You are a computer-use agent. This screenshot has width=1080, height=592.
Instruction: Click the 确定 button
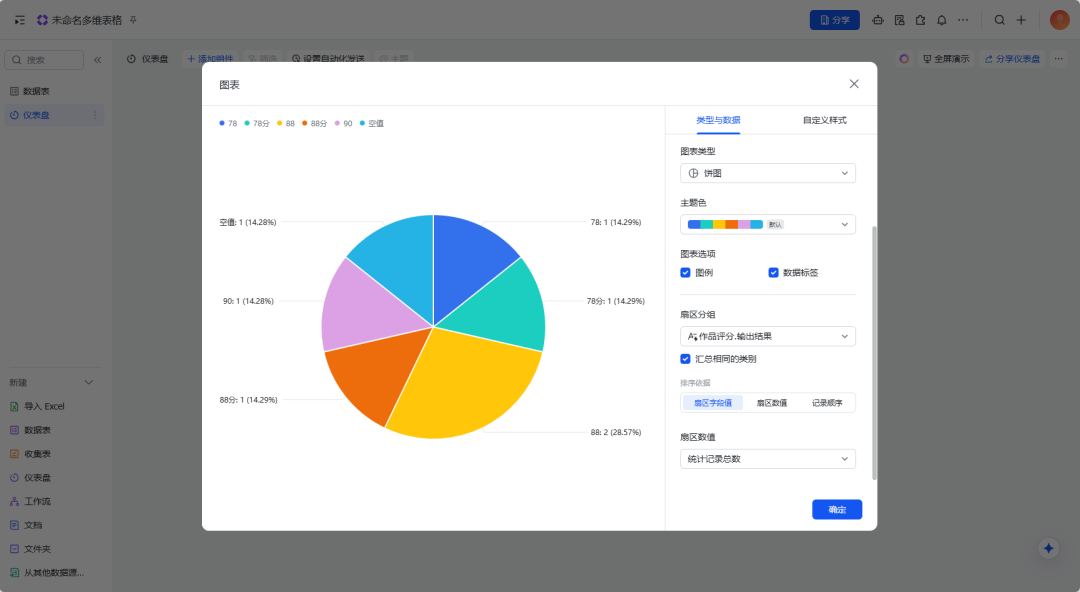[x=837, y=510]
